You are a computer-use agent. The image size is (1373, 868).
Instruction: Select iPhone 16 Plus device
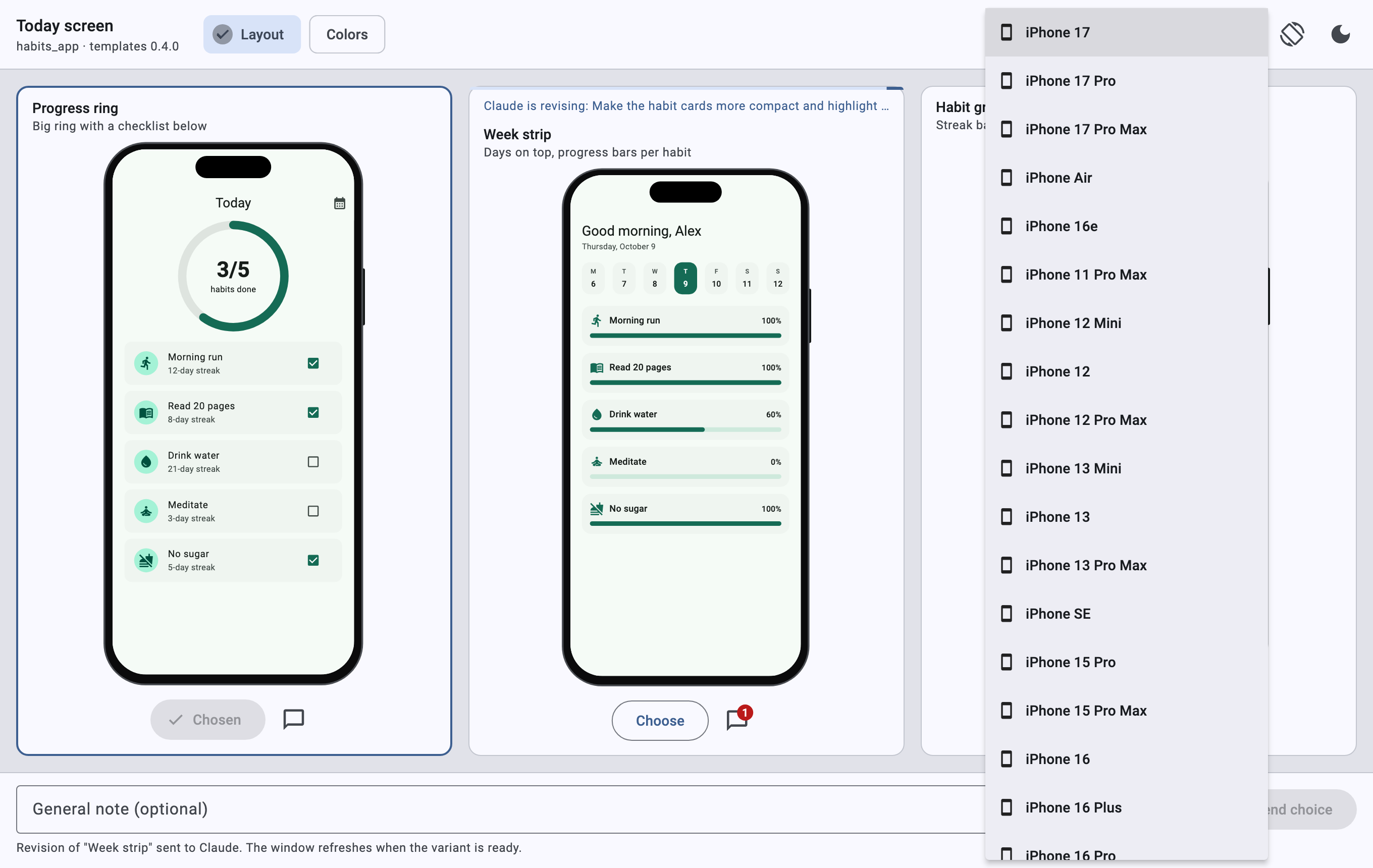(x=1126, y=807)
